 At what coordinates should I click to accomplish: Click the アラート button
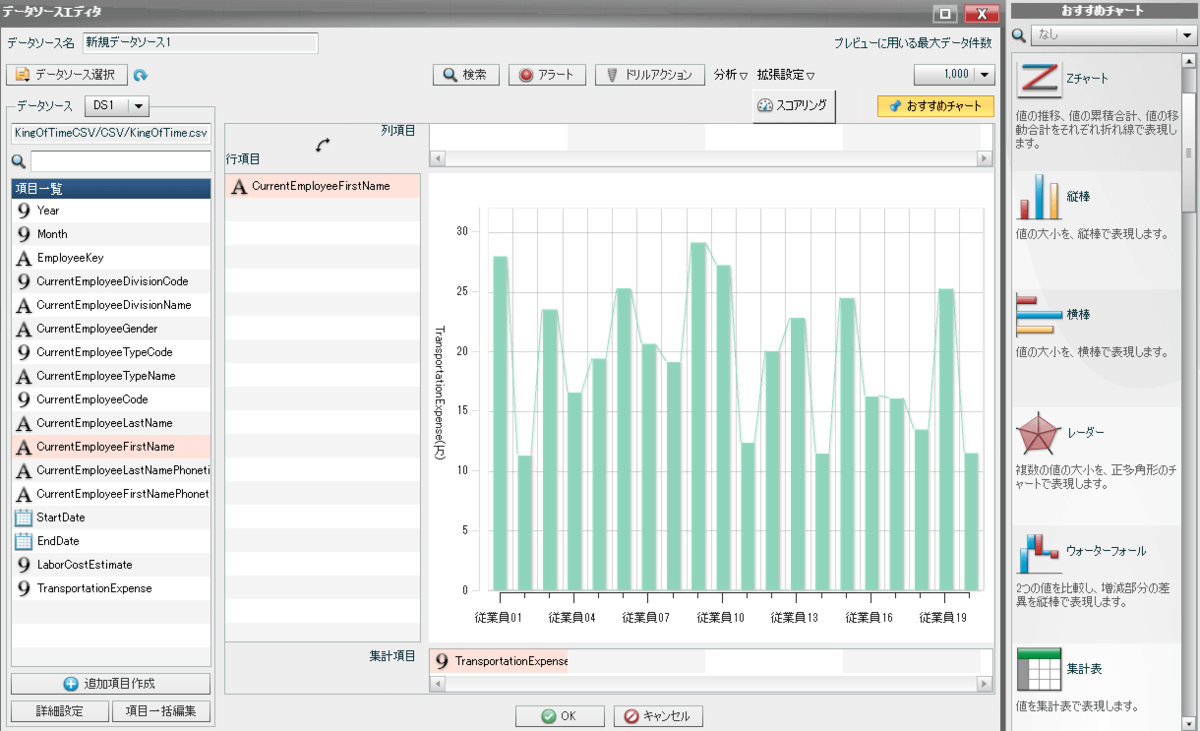[x=547, y=75]
